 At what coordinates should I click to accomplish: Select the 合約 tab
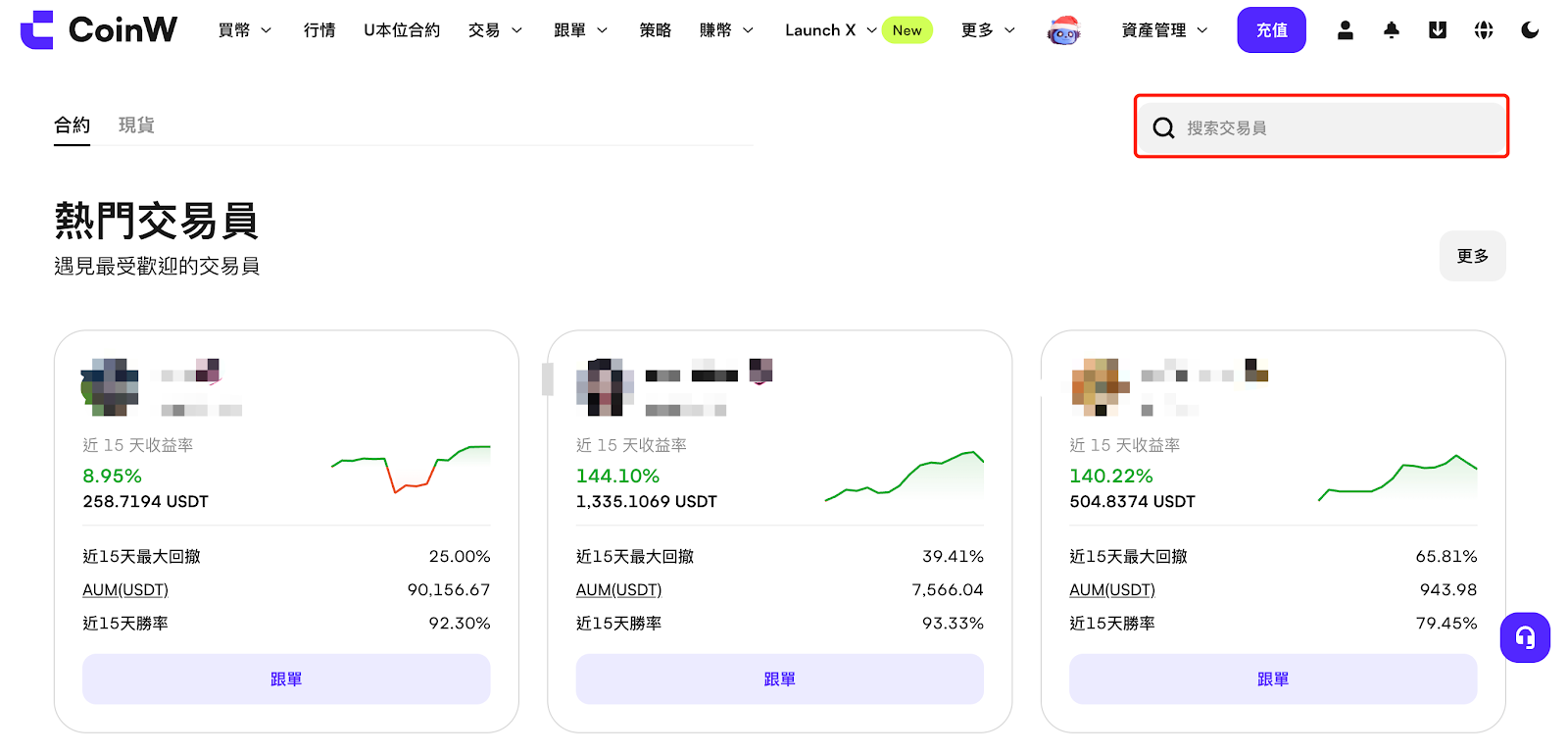click(x=72, y=125)
